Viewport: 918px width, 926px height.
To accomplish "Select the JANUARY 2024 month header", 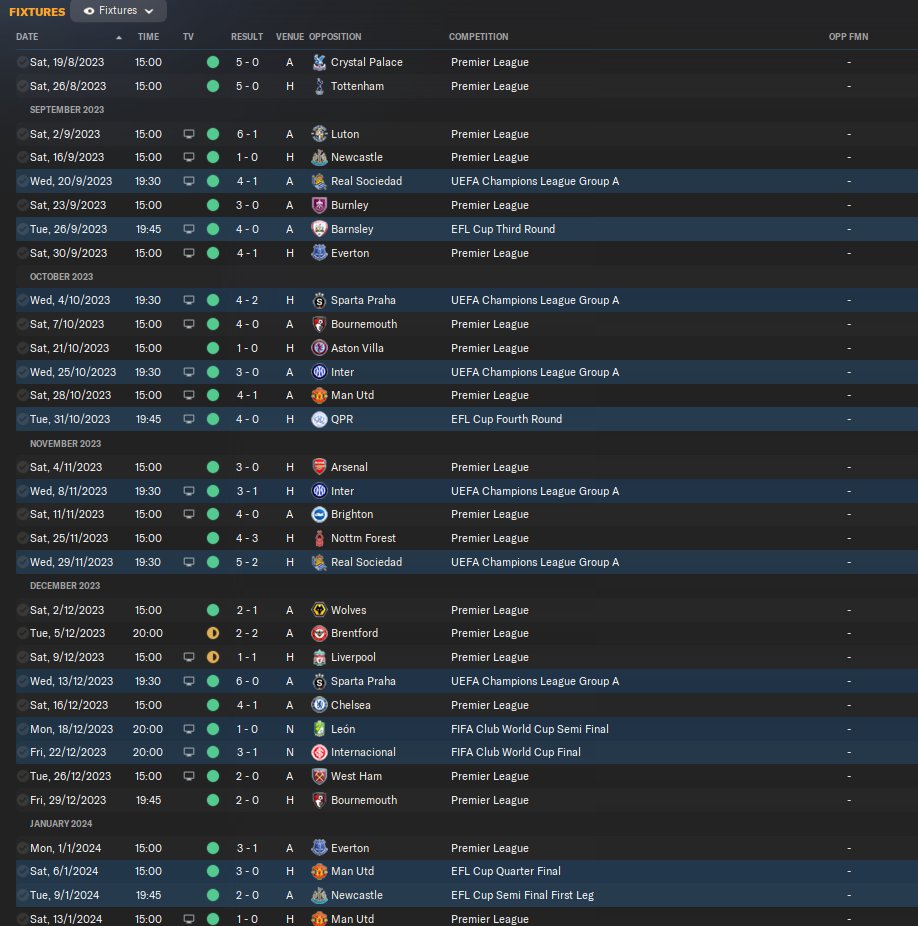I will [x=61, y=824].
